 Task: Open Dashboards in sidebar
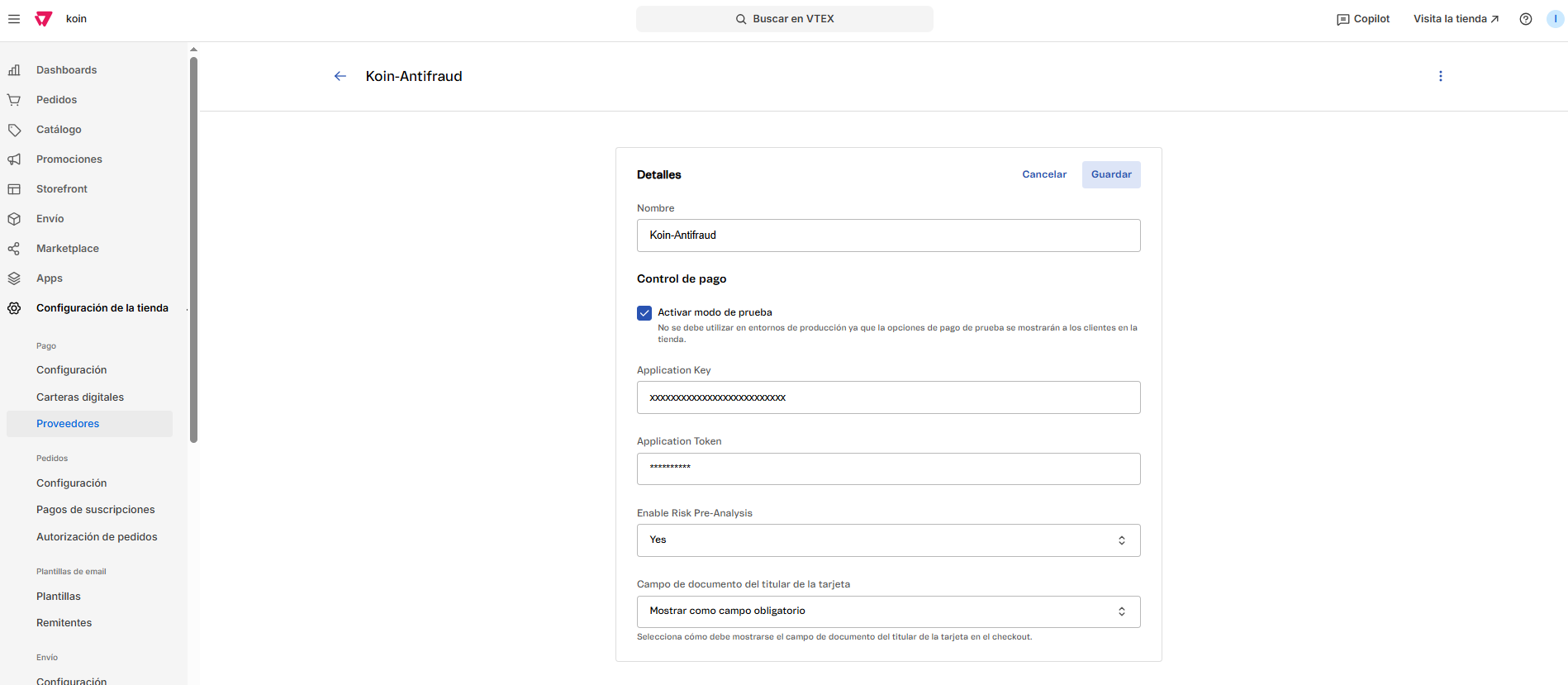pyautogui.click(x=66, y=70)
